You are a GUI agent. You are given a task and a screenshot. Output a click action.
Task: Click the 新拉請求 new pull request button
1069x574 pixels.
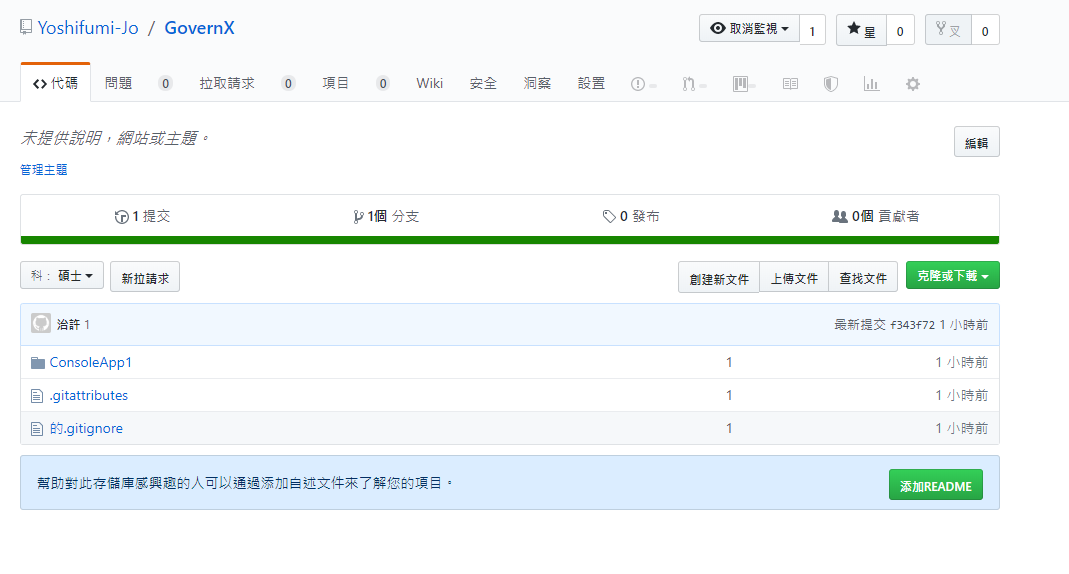point(145,277)
